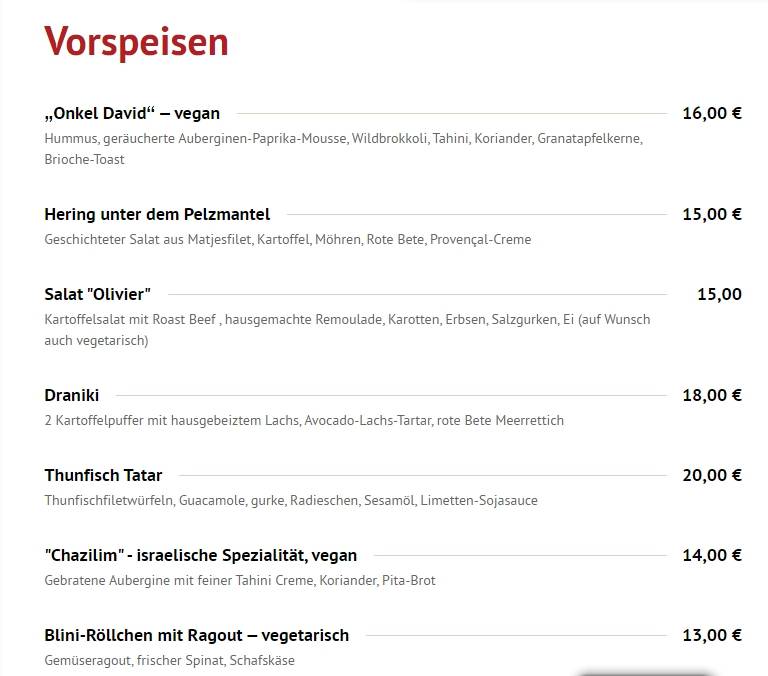
Task: Select the Kartoffelpuffer mit hausgebeiztem Lachs description
Action: (304, 420)
